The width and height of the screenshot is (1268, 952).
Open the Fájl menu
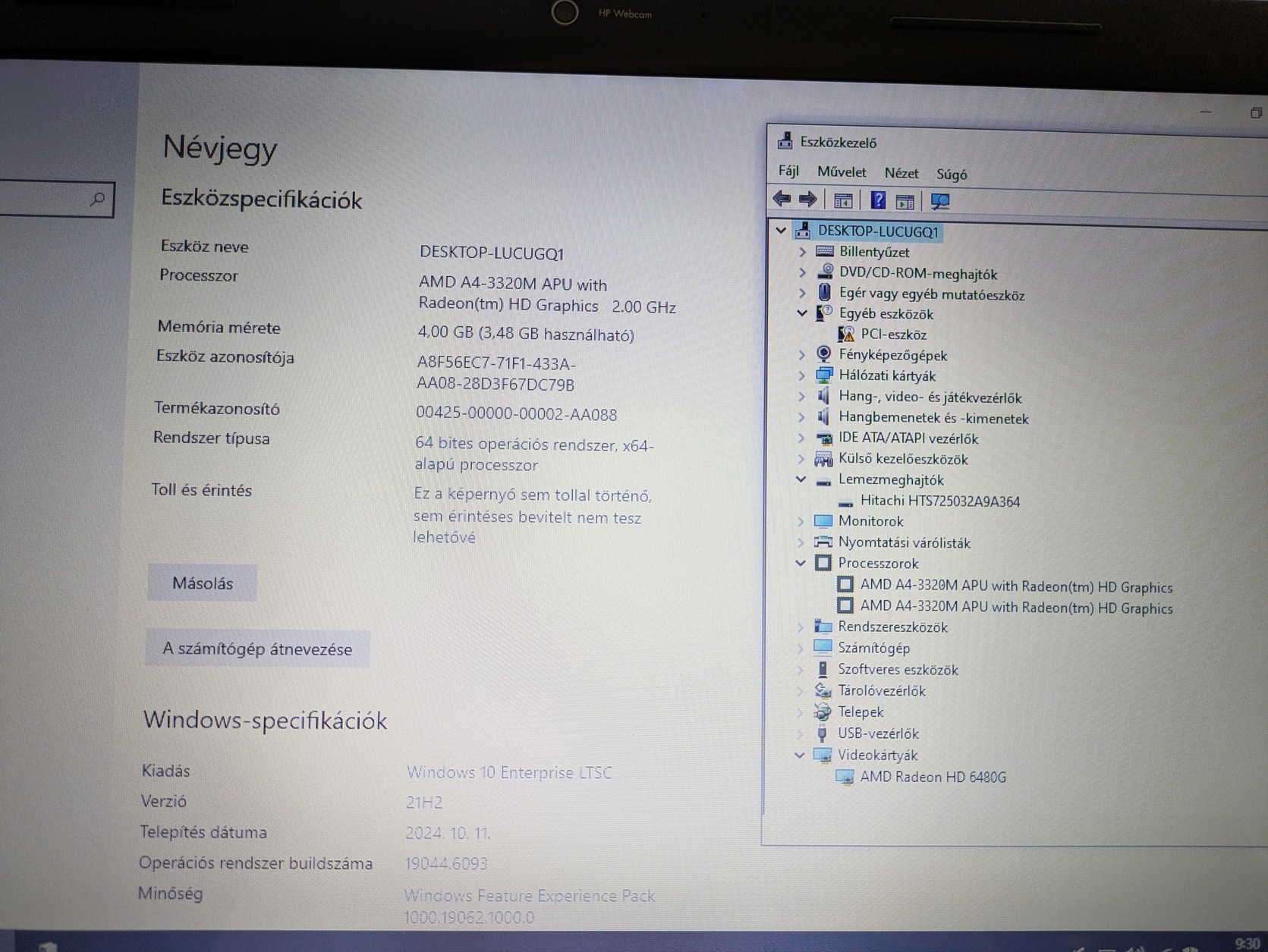point(788,171)
